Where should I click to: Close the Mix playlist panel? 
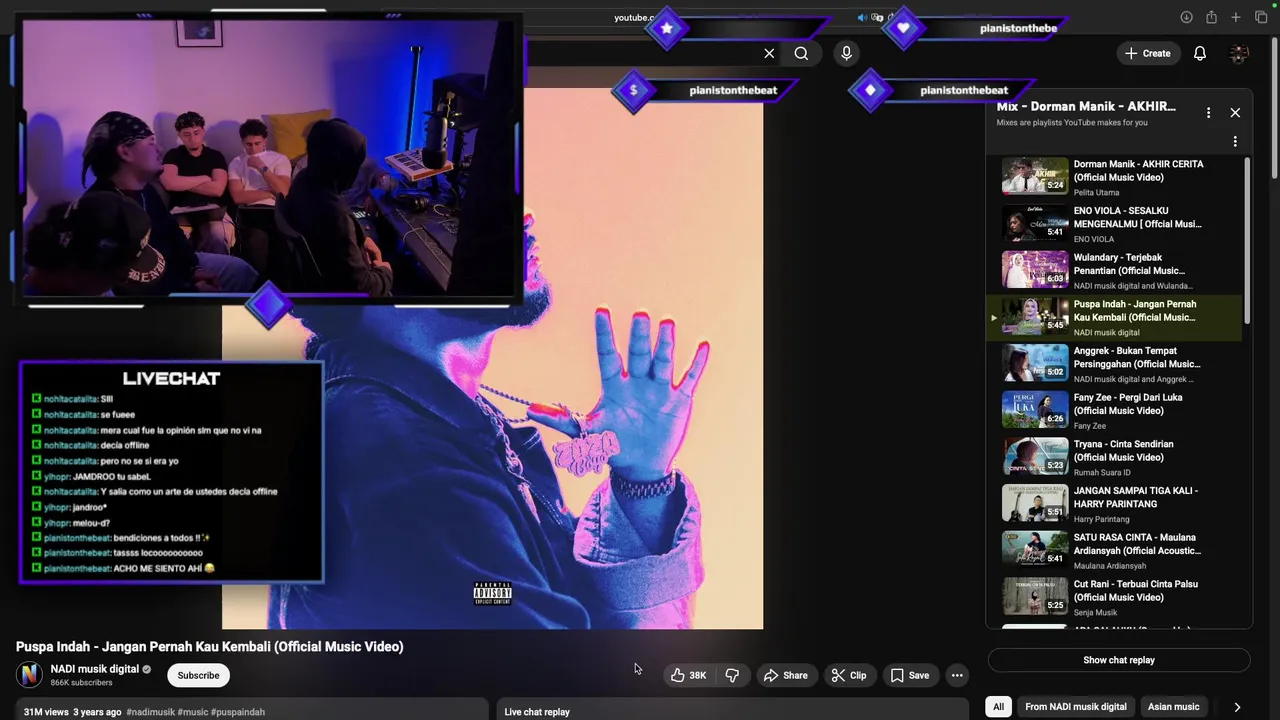pos(1235,113)
